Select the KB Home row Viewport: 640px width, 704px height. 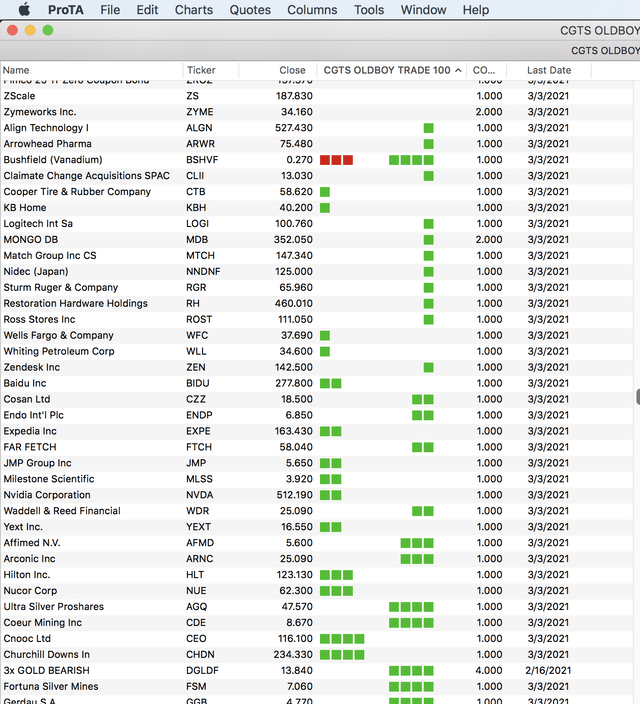(317, 207)
